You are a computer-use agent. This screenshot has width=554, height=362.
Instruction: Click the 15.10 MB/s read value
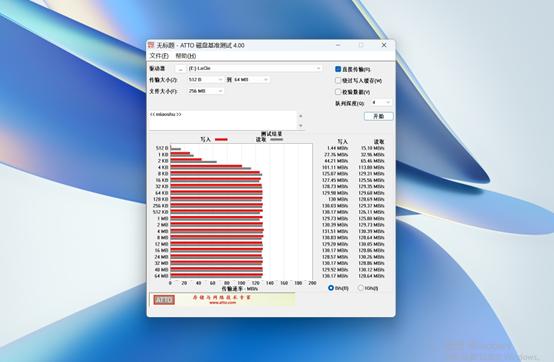click(x=372, y=148)
